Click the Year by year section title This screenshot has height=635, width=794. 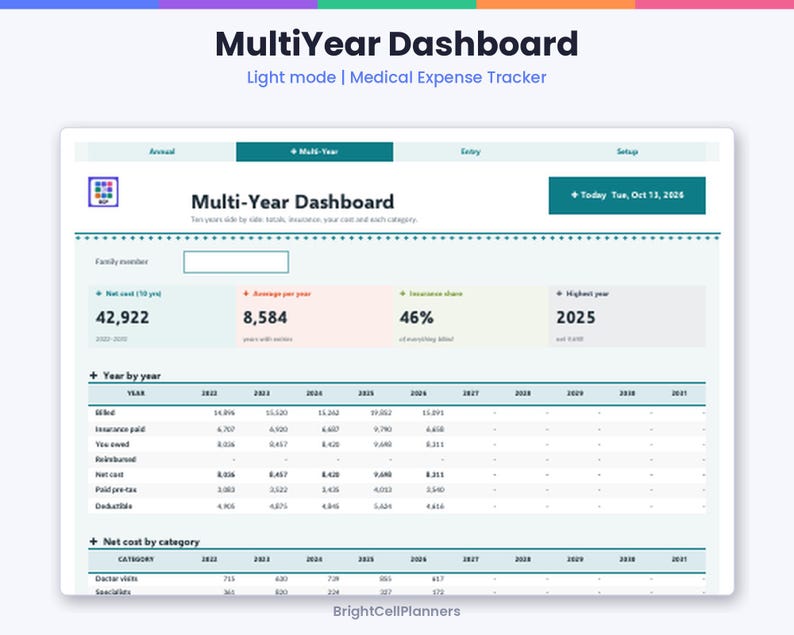[132, 376]
